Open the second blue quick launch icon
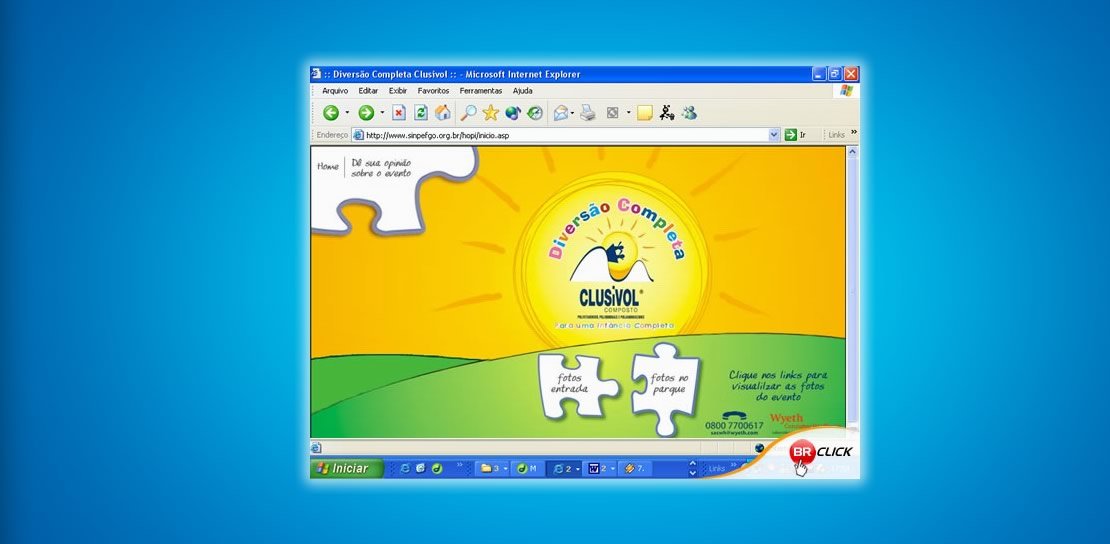Screen dimensions: 1110x544 tap(420, 468)
